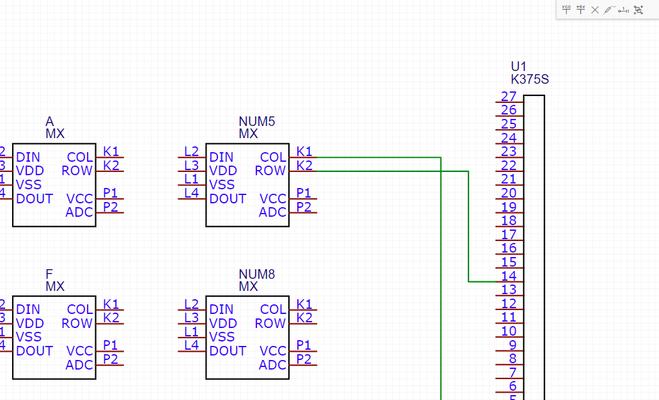Screen dimensions: 659x400
Task: Click the K2 ROW pin of component A
Action: (110, 167)
